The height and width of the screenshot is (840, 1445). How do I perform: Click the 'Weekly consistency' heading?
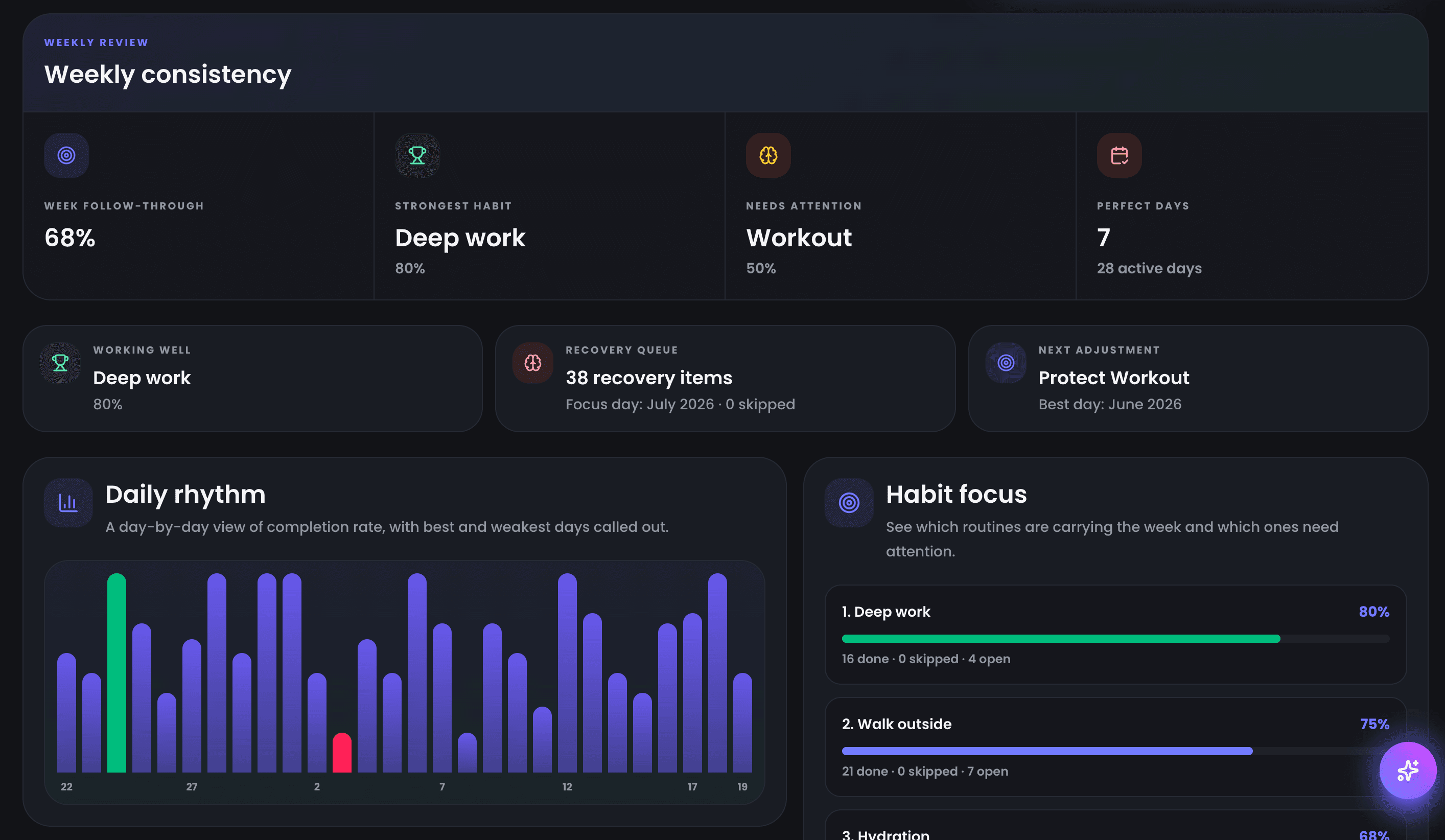(x=168, y=75)
